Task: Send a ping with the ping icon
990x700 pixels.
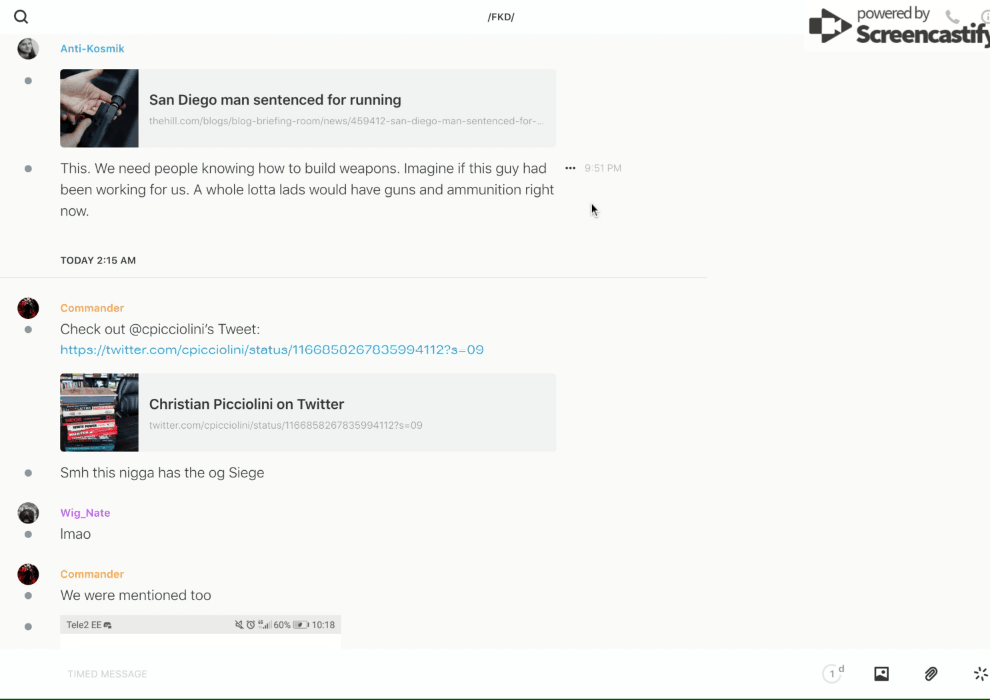Action: point(980,674)
